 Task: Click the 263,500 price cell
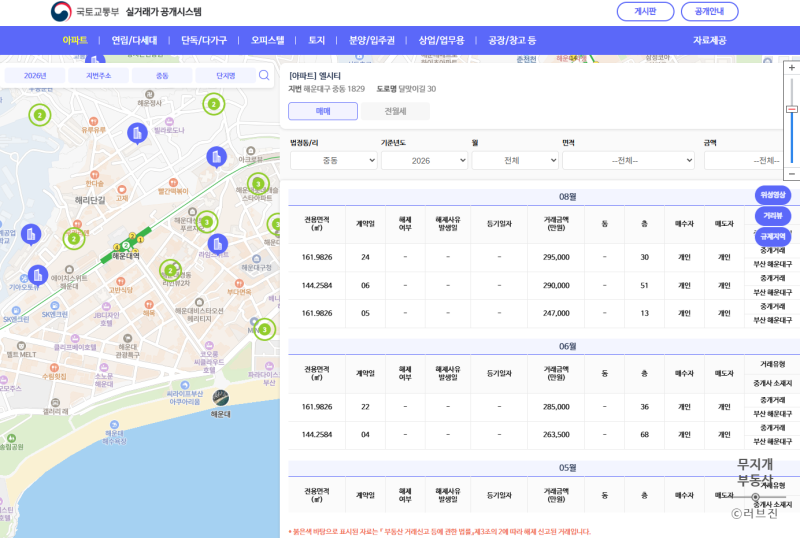point(556,435)
